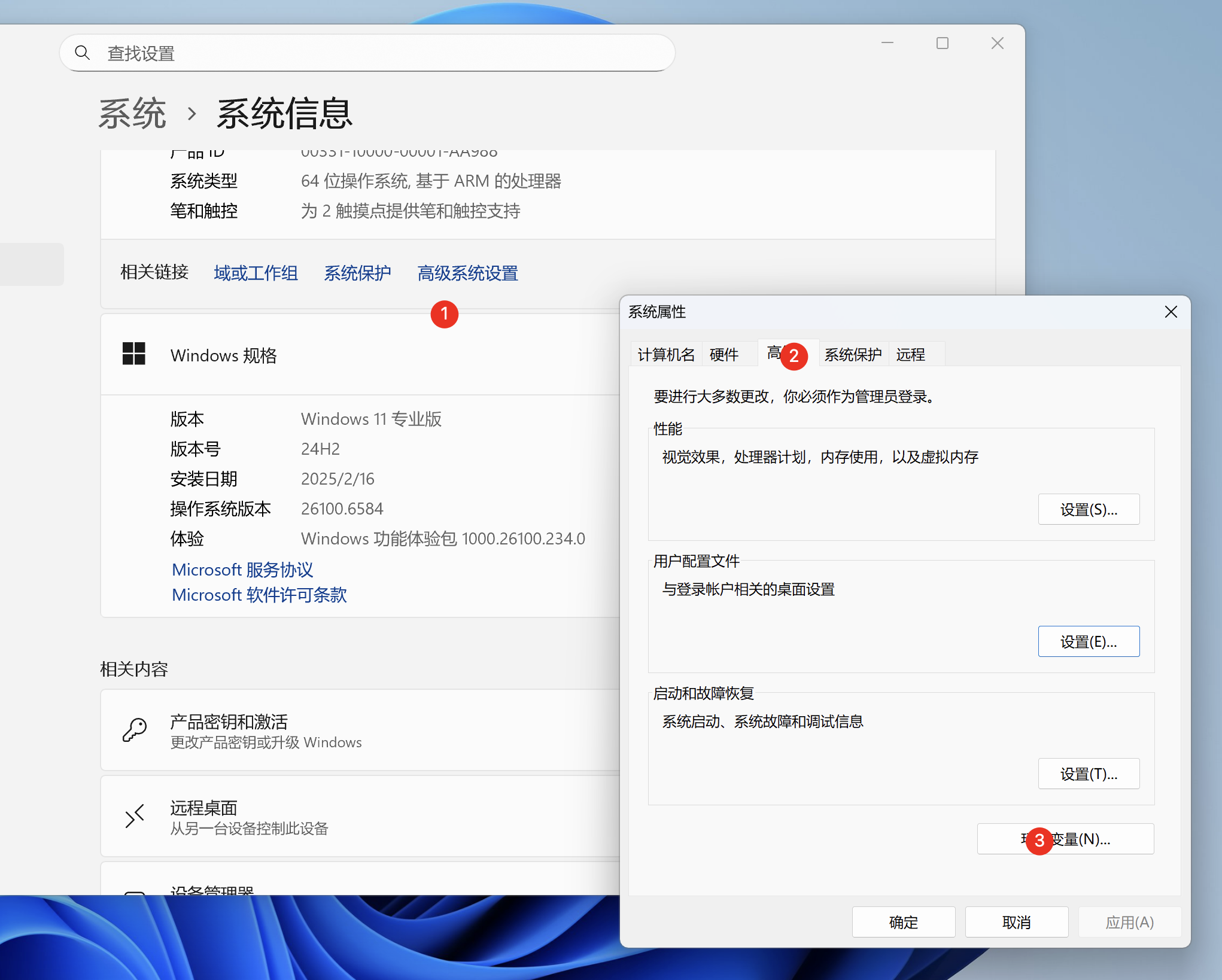
Task: Switch to the 计算机名 tab
Action: pyautogui.click(x=665, y=355)
